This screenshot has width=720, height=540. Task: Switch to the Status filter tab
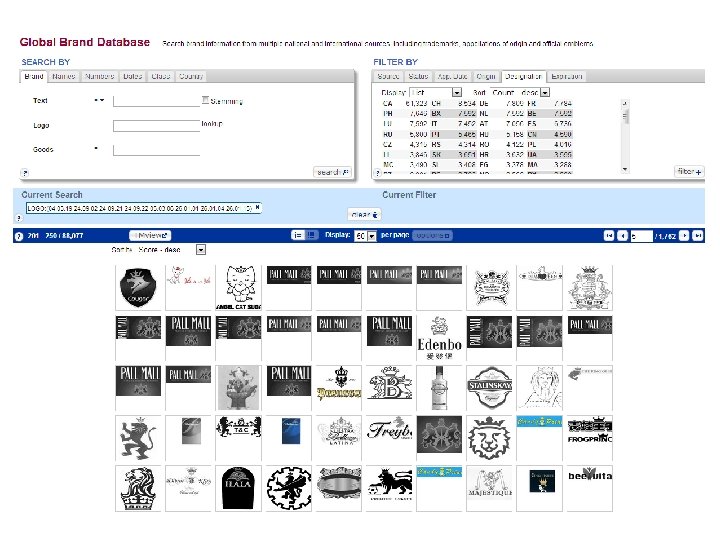(x=418, y=76)
